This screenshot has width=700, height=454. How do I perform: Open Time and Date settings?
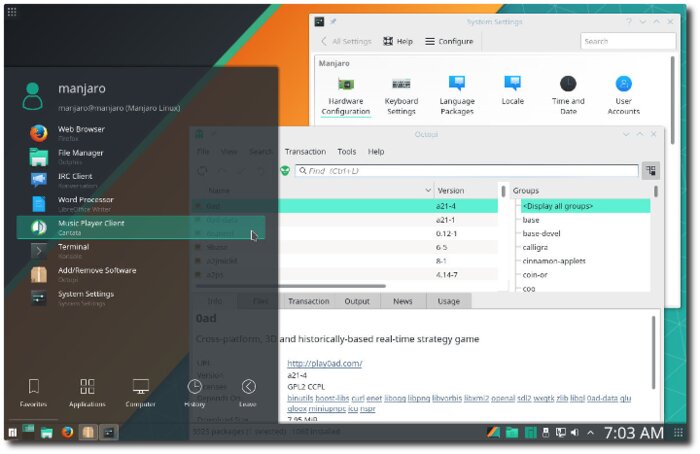tap(568, 95)
